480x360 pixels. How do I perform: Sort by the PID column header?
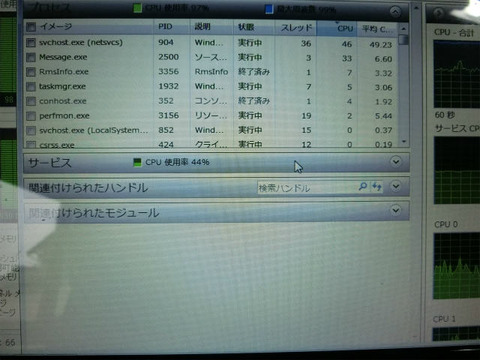coord(165,27)
